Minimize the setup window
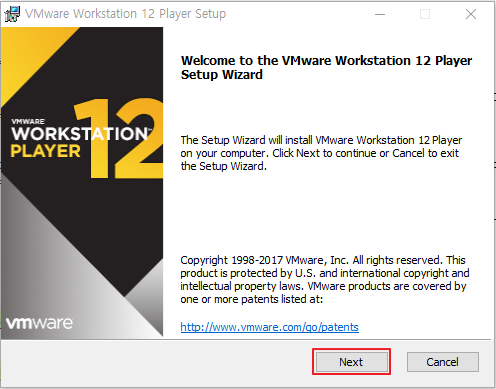496x389 pixels. [x=380, y=14]
